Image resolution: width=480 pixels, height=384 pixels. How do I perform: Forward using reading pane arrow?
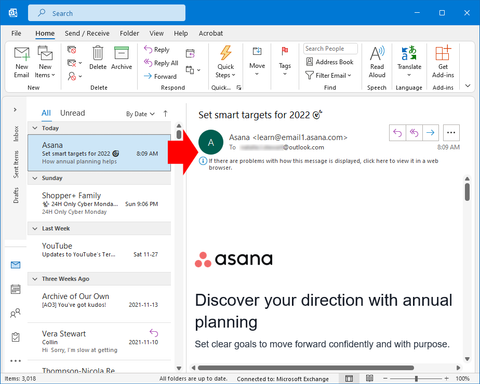[x=430, y=133]
